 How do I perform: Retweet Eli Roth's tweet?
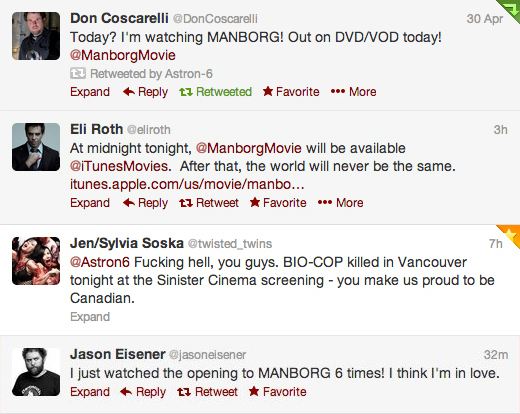click(209, 203)
